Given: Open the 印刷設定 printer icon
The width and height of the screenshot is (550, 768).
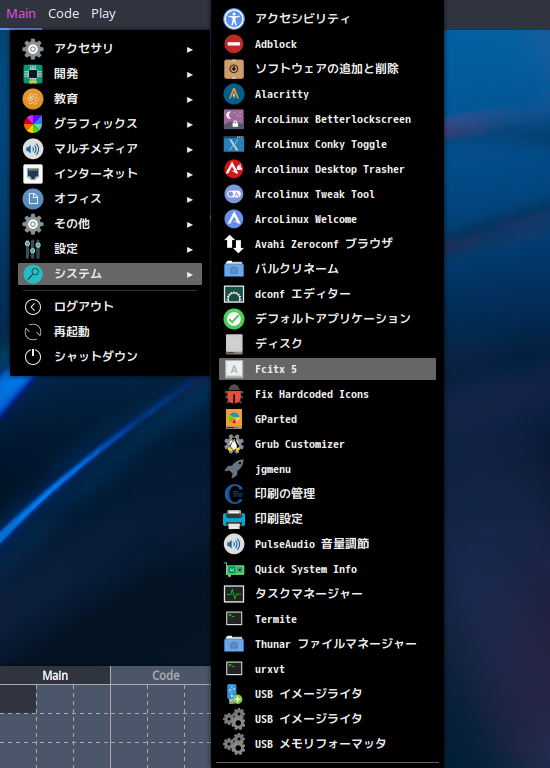Looking at the screenshot, I should (234, 519).
